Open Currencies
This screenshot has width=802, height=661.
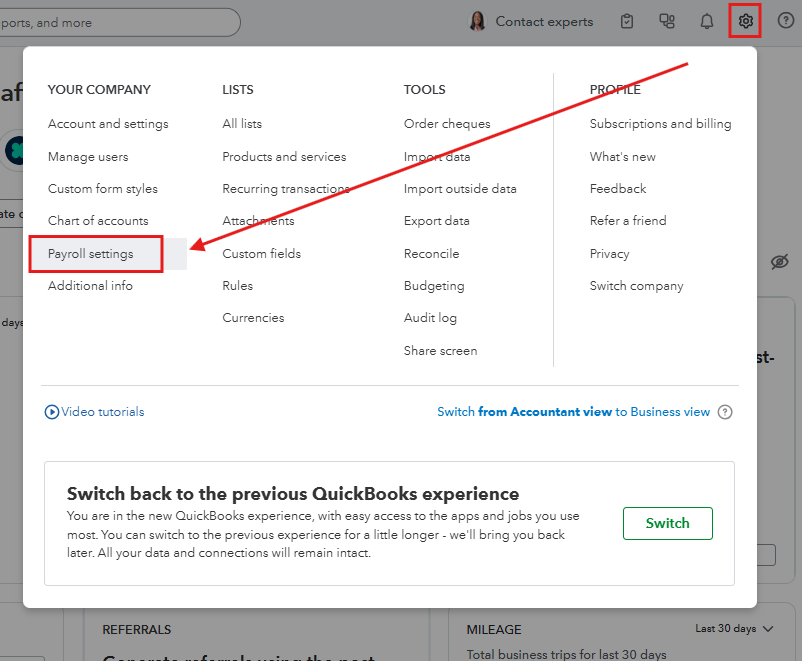[253, 318]
